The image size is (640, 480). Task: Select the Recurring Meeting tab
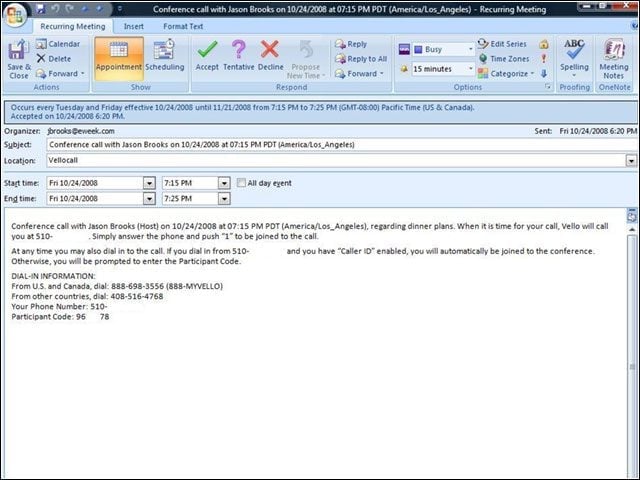73,27
